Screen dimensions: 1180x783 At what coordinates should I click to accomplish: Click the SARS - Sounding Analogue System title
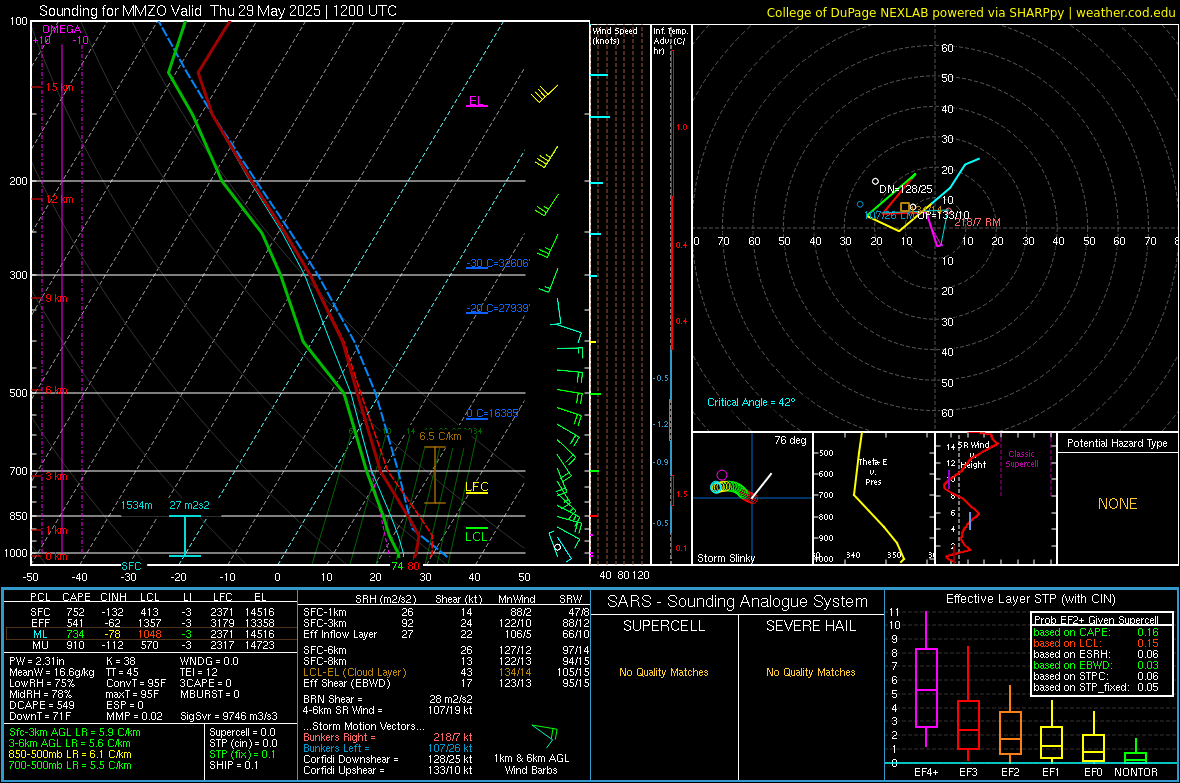tap(738, 602)
